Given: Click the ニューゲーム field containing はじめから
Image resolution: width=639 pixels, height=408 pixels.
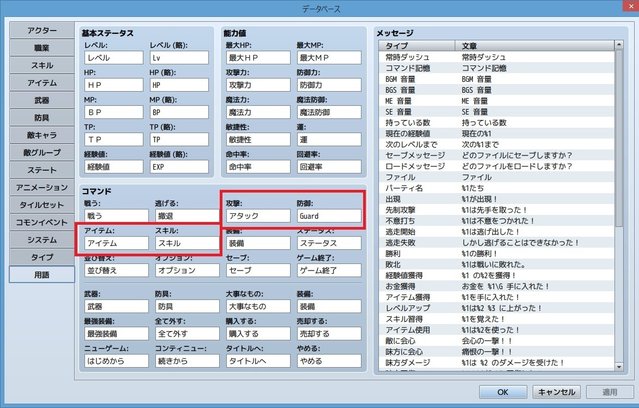Looking at the screenshot, I should 117,361.
